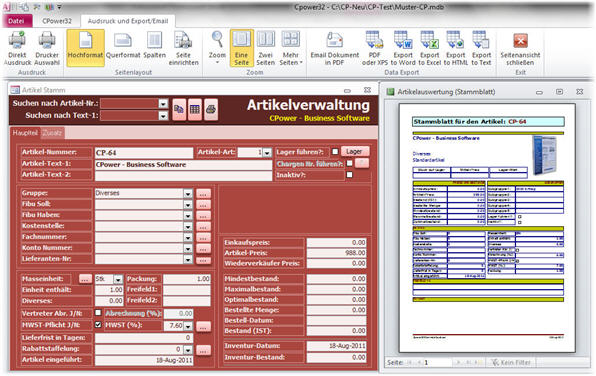The image size is (596, 376).
Task: Click the ellipsis button next to Fibu Haben
Action: click(203, 216)
